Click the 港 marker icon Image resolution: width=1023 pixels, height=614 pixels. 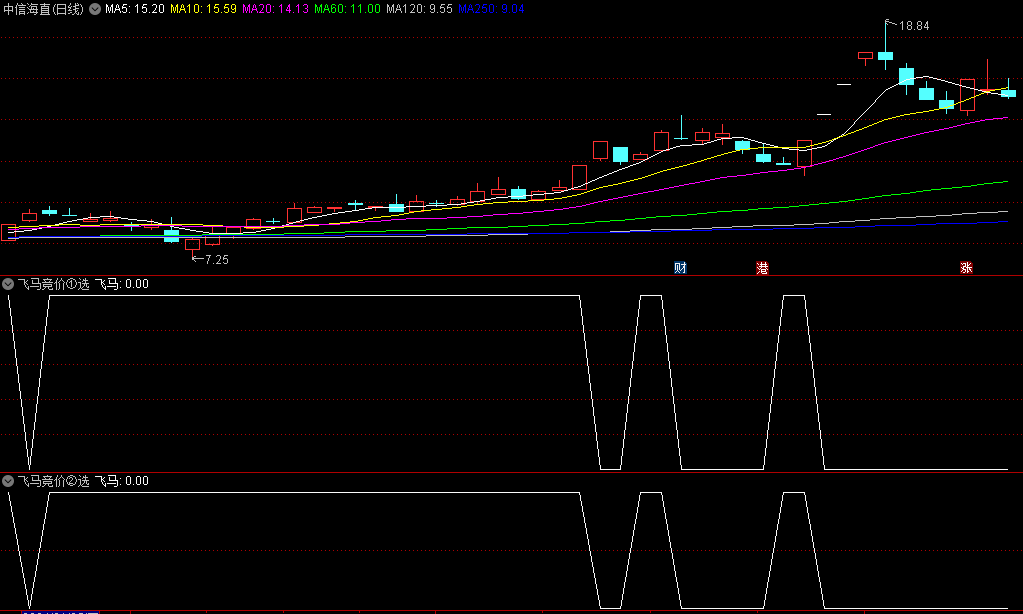tap(763, 268)
